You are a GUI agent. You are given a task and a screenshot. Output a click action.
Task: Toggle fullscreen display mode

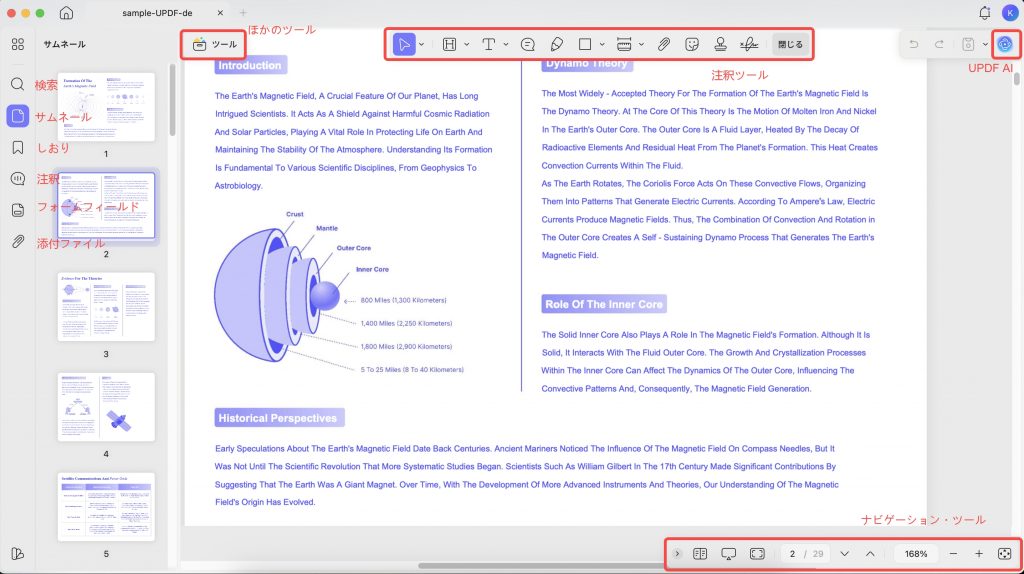pos(757,554)
